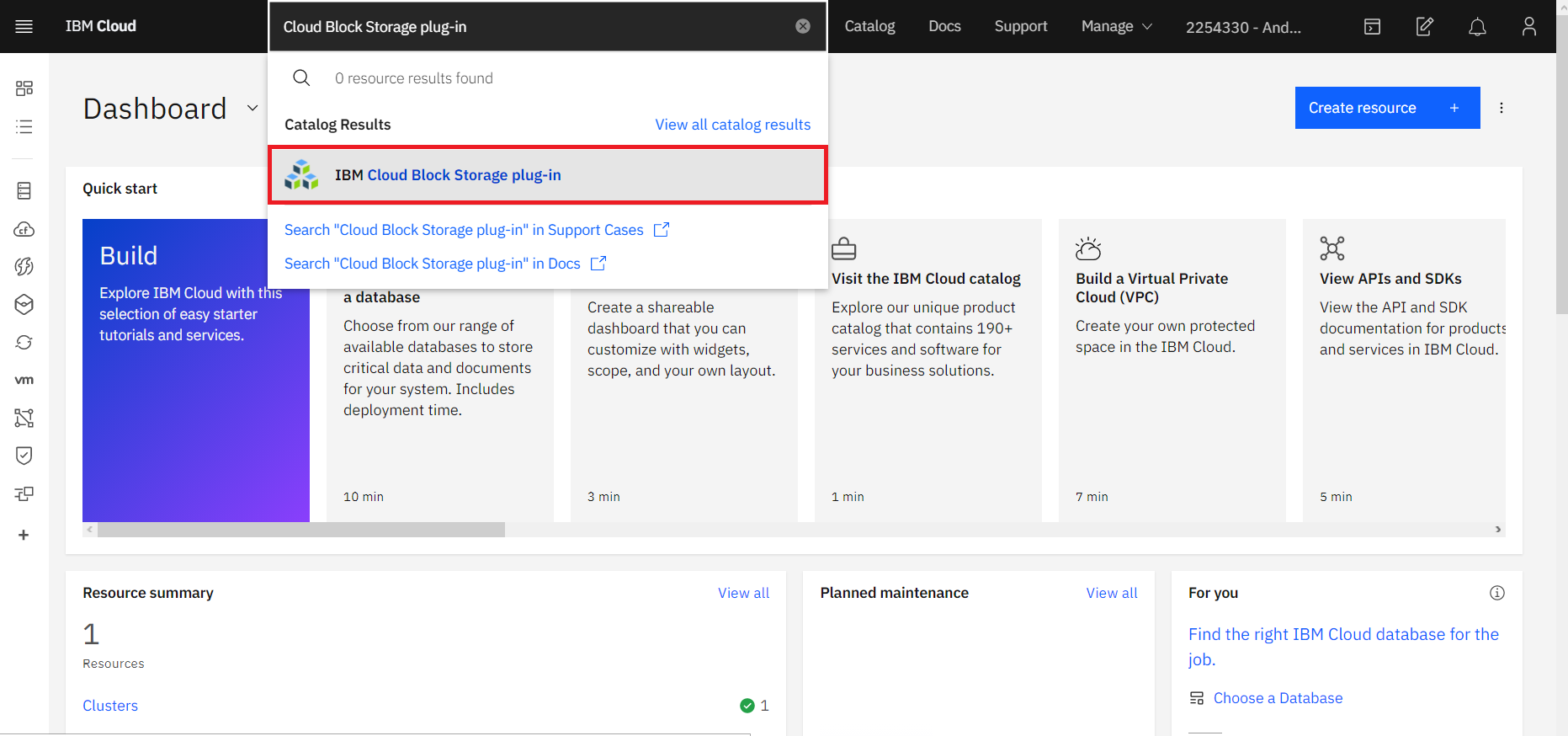Open IBM Cloud Shell icon

(x=1372, y=26)
